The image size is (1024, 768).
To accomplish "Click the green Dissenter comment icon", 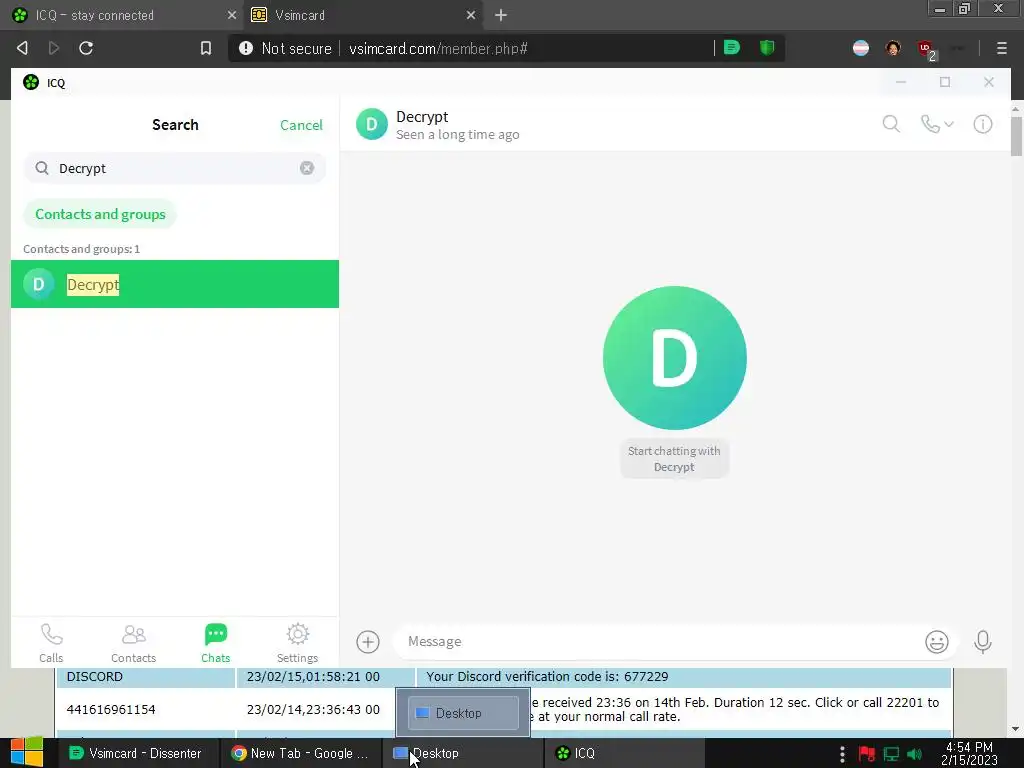I will pyautogui.click(x=732, y=47).
